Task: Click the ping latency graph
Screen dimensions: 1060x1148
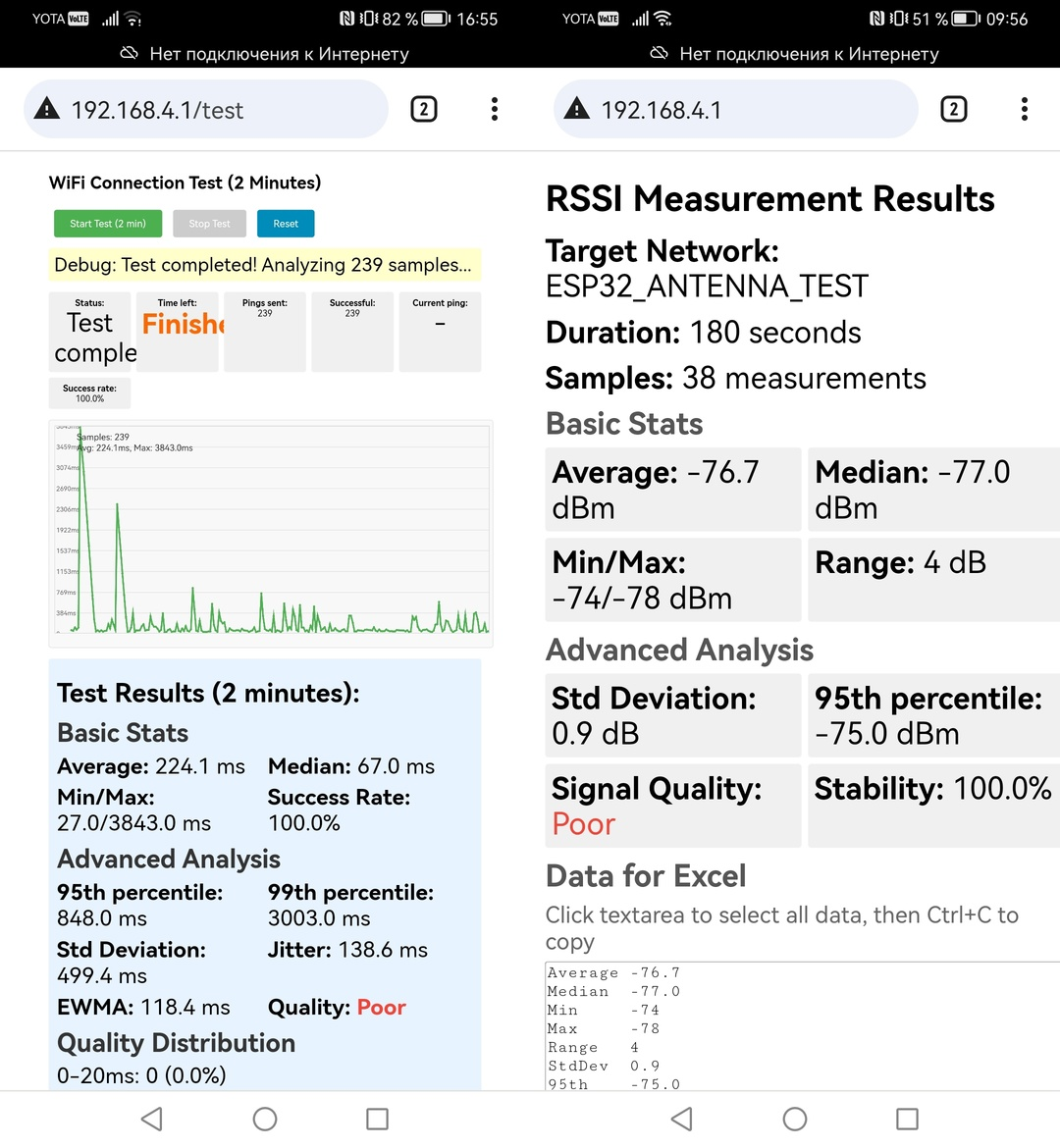Action: click(271, 533)
